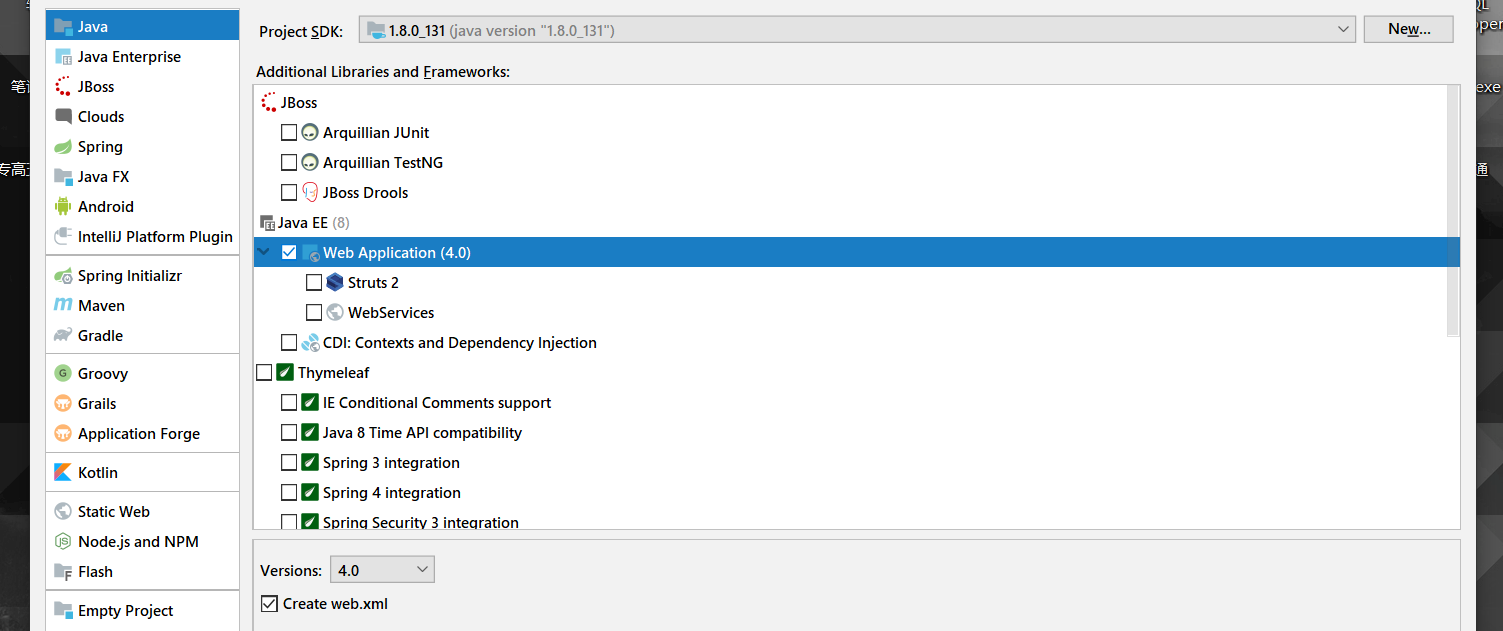Click the JBoss Drools icon
Viewport: 1503px width, 631px height.
pos(310,192)
